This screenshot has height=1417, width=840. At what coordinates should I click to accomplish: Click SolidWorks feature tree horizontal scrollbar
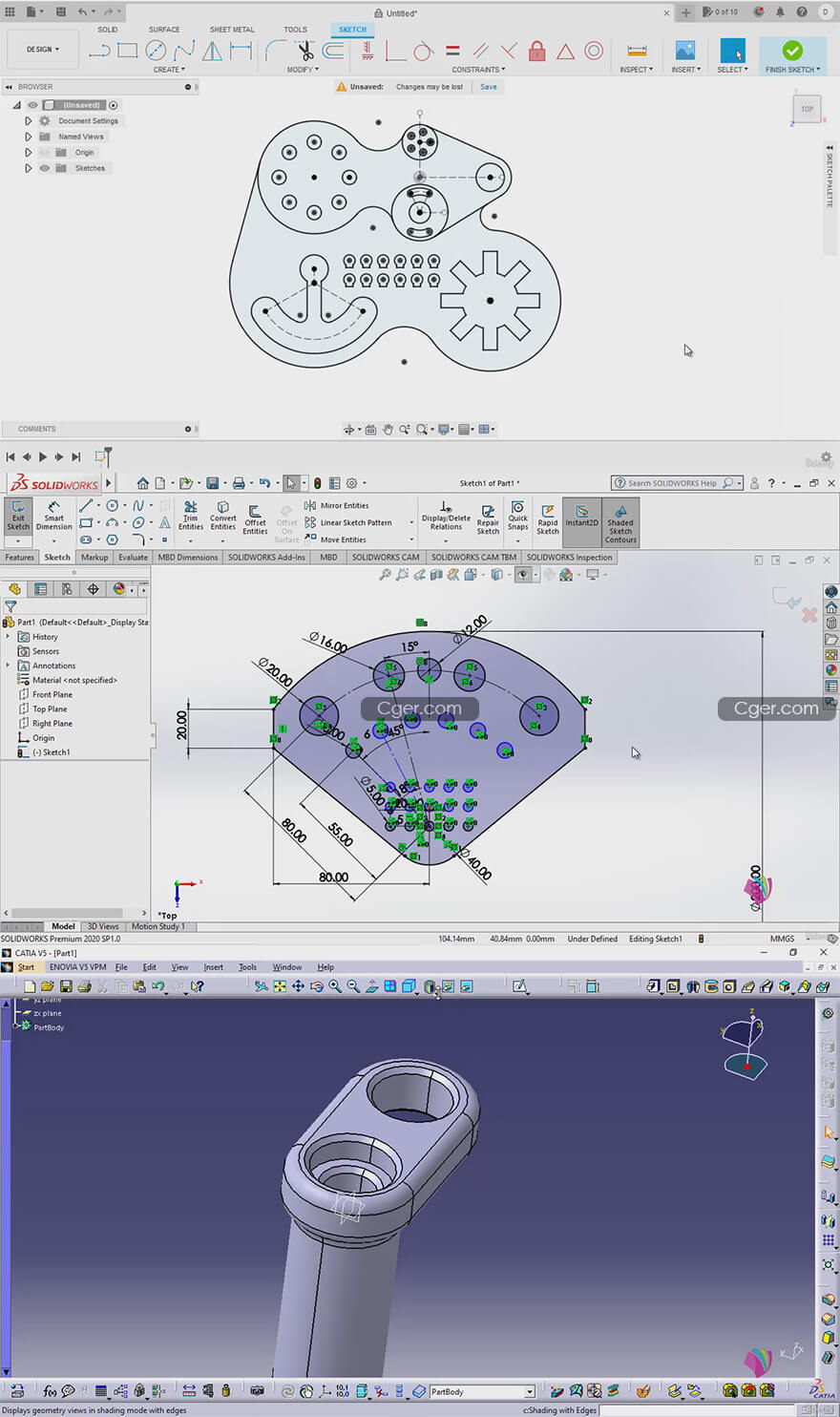67,913
